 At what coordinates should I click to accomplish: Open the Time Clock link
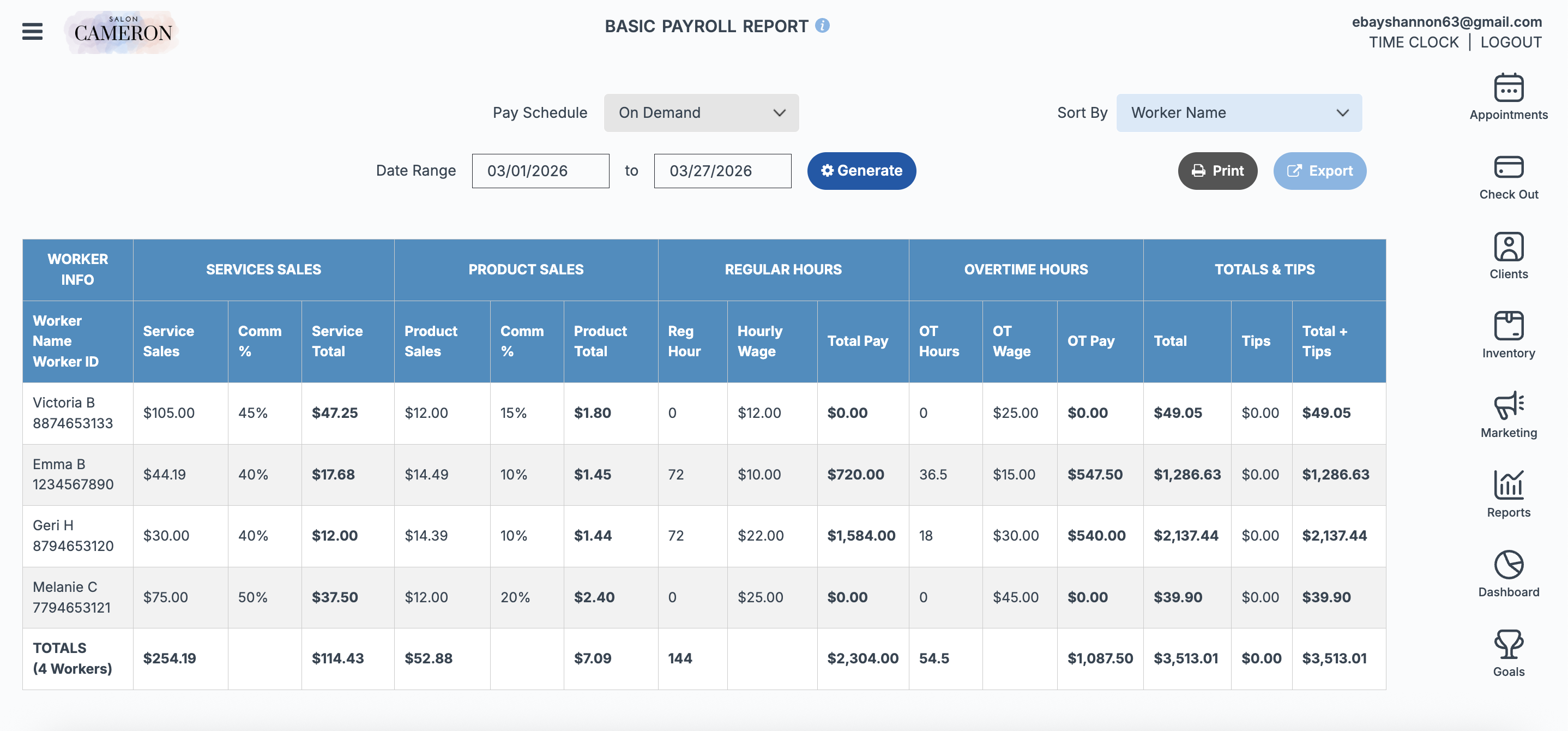[x=1413, y=42]
